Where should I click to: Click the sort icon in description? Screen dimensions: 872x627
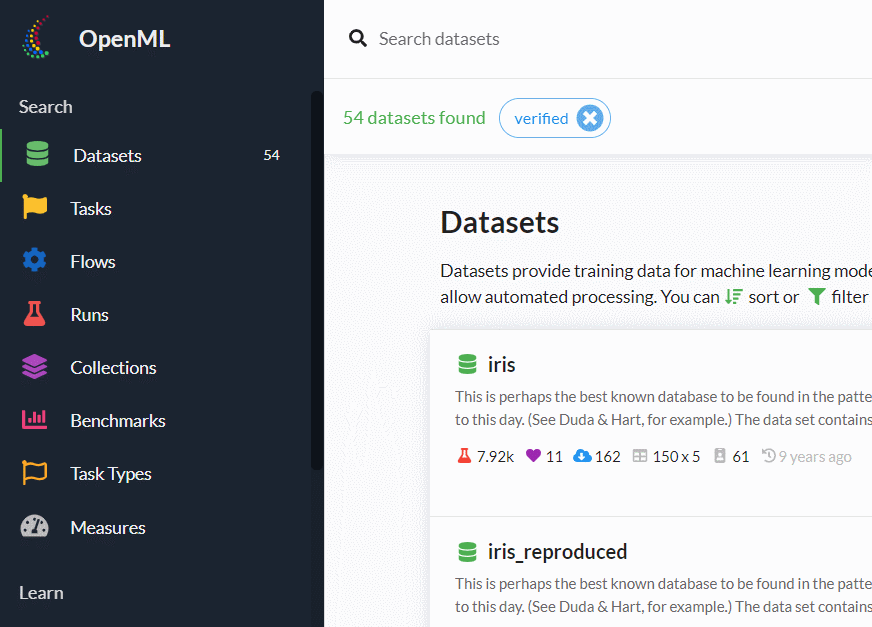coord(734,297)
